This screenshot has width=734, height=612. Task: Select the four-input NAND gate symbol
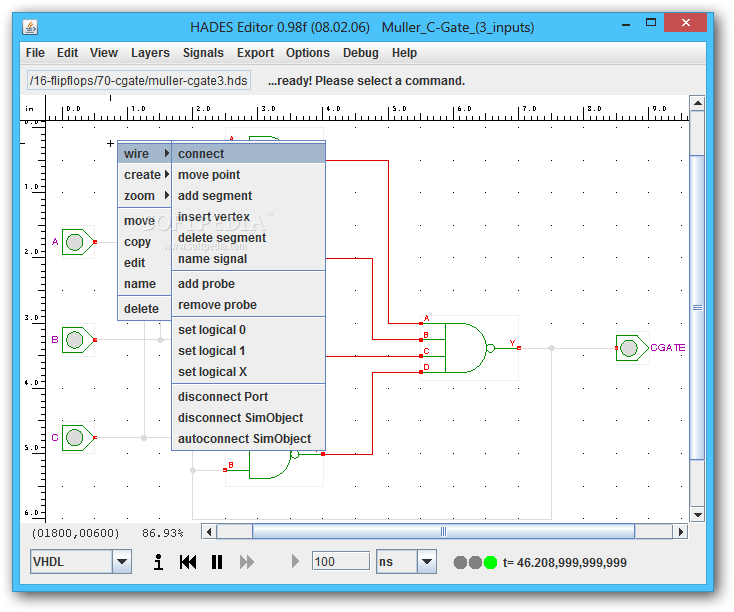tap(468, 348)
